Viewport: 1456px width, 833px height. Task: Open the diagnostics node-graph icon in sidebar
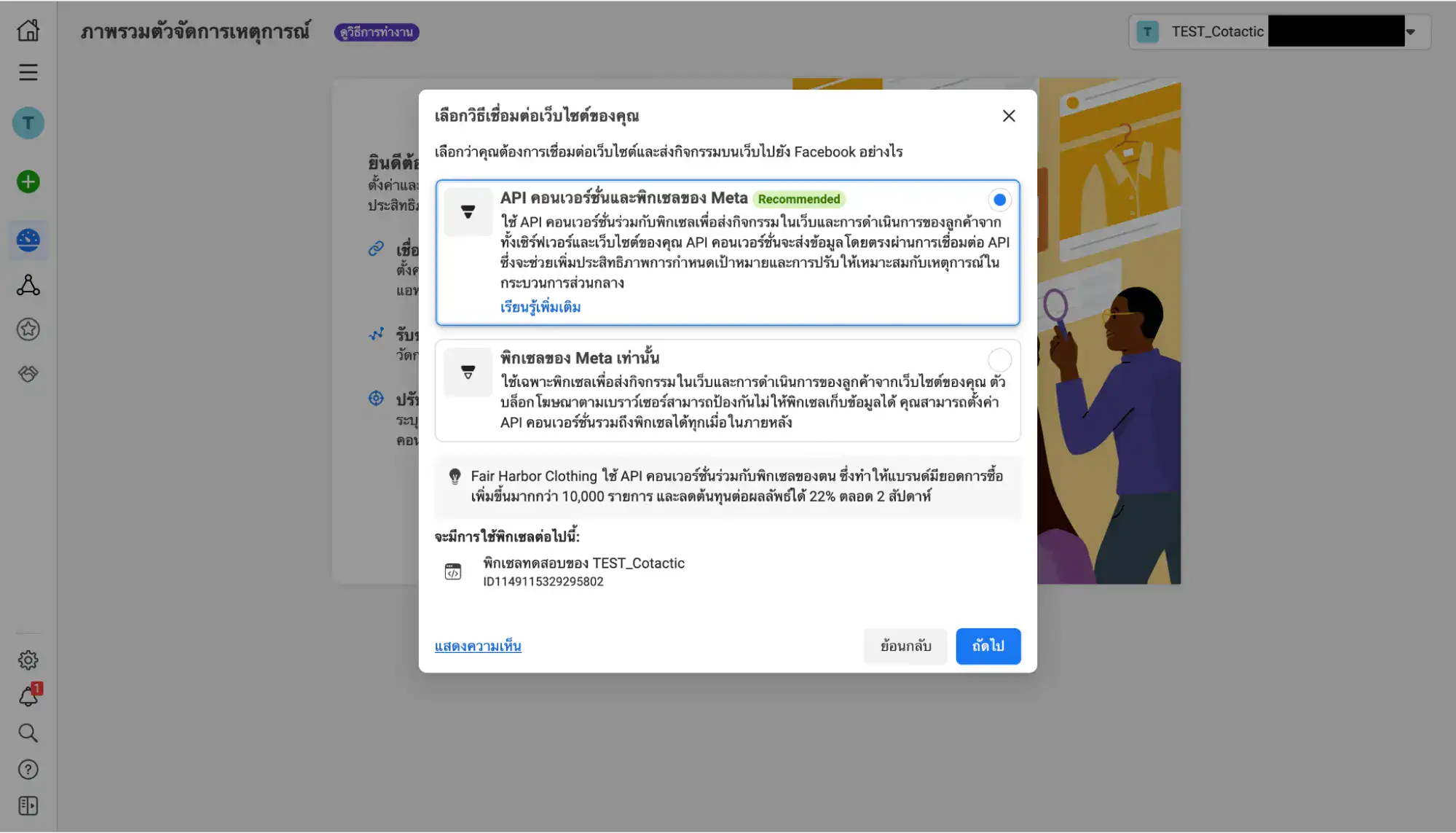(28, 286)
